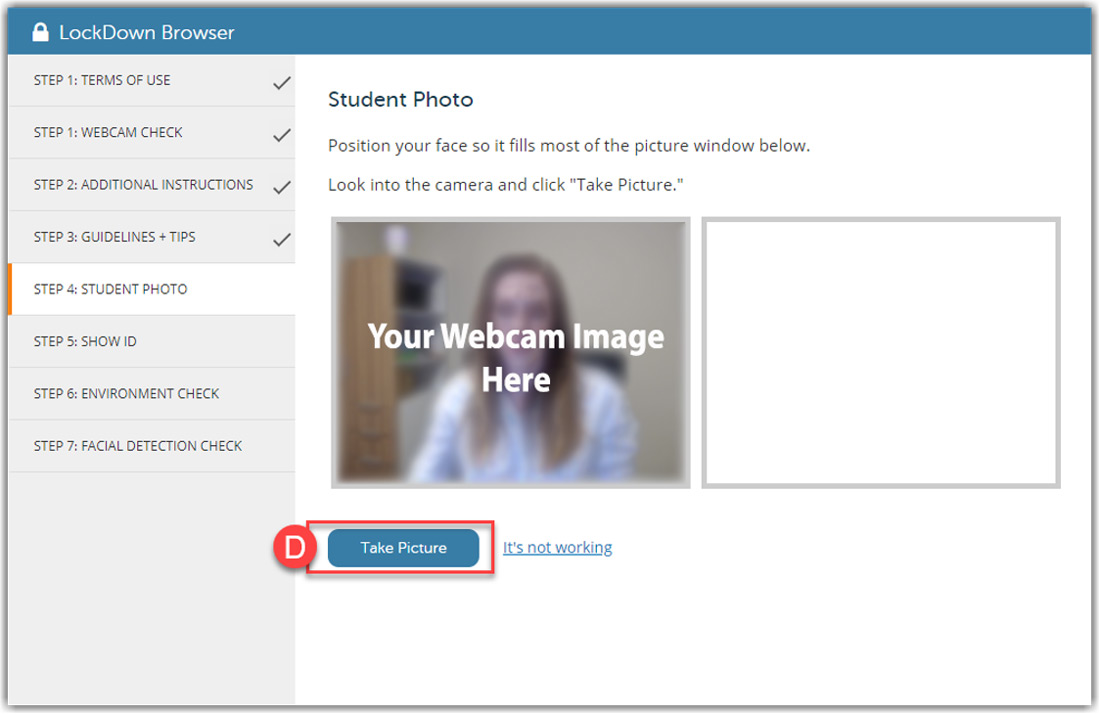Jump to Step 5: Show ID
Viewport: 1100px width, 714px height.
click(x=85, y=341)
